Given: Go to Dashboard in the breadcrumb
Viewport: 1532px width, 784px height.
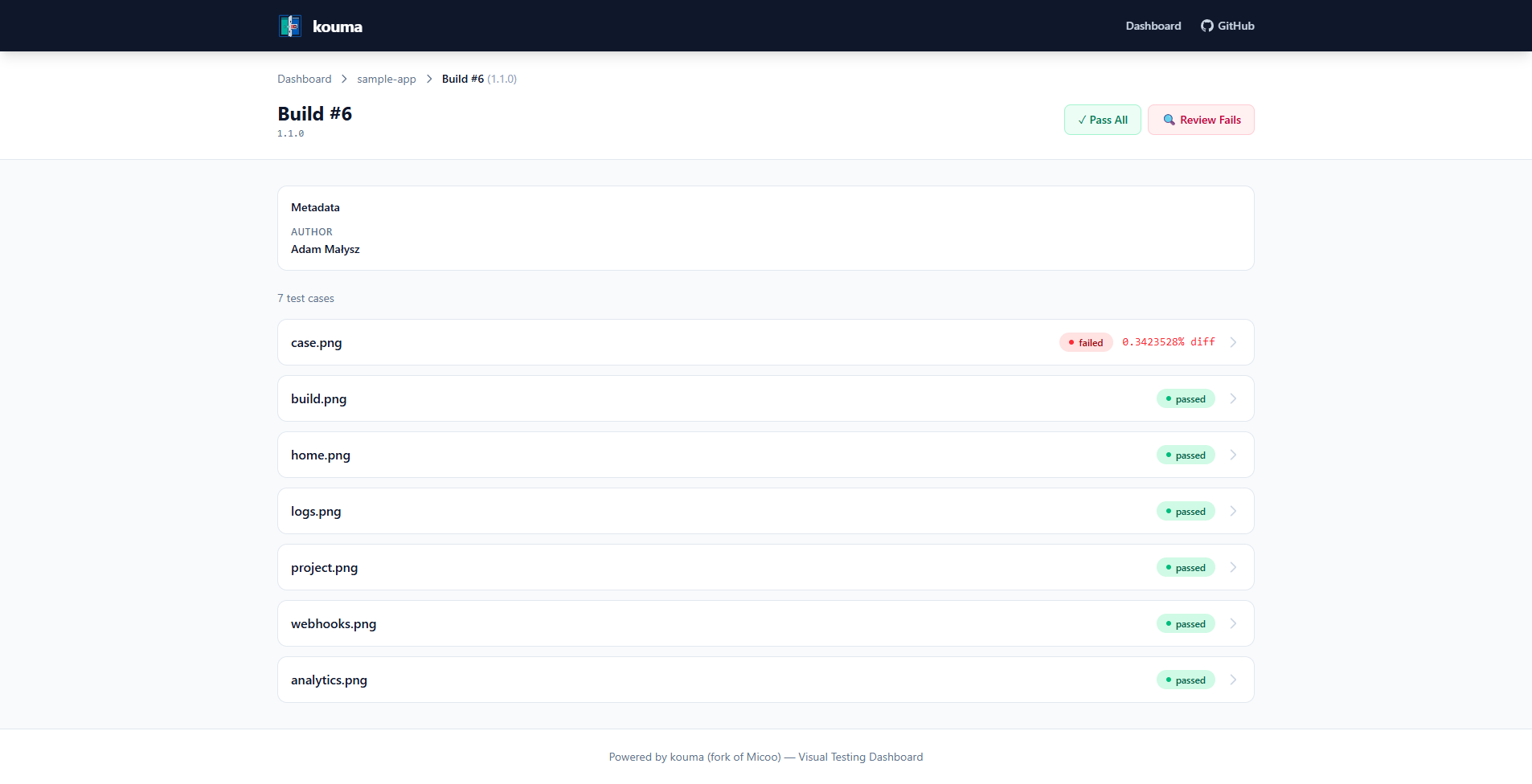Looking at the screenshot, I should [304, 79].
